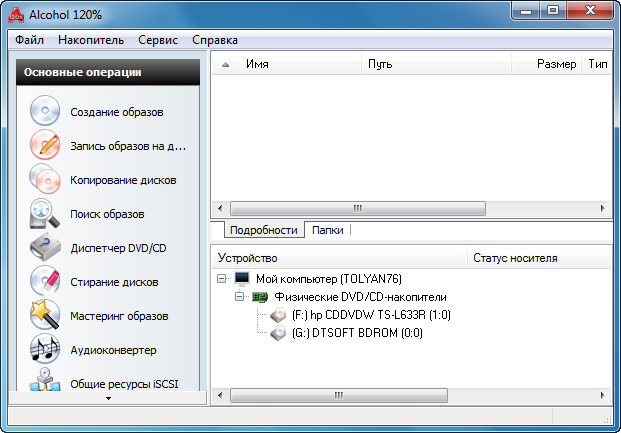Close the Alcohol 120% window
621x433 pixels.
(x=590, y=11)
